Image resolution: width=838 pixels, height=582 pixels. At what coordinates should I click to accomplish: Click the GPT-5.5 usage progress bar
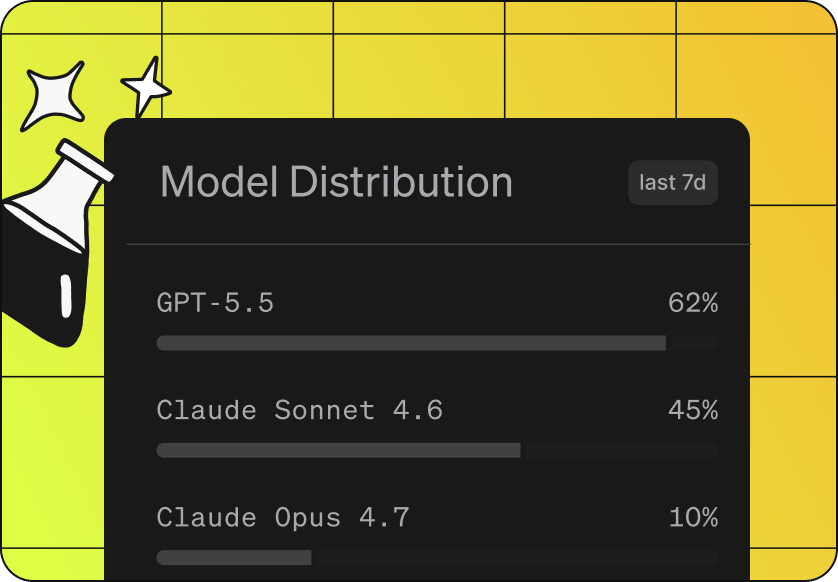tap(437, 343)
